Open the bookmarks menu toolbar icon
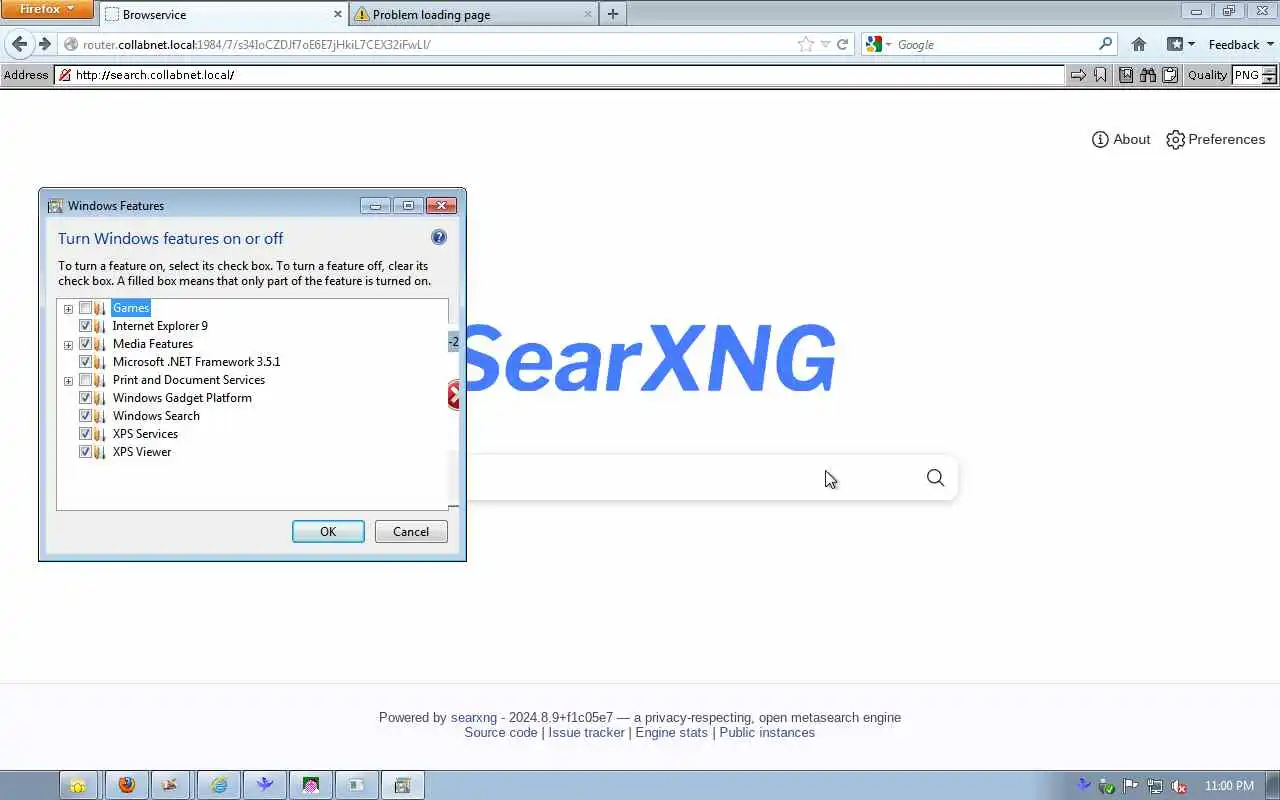This screenshot has width=1280, height=800. 1180,44
